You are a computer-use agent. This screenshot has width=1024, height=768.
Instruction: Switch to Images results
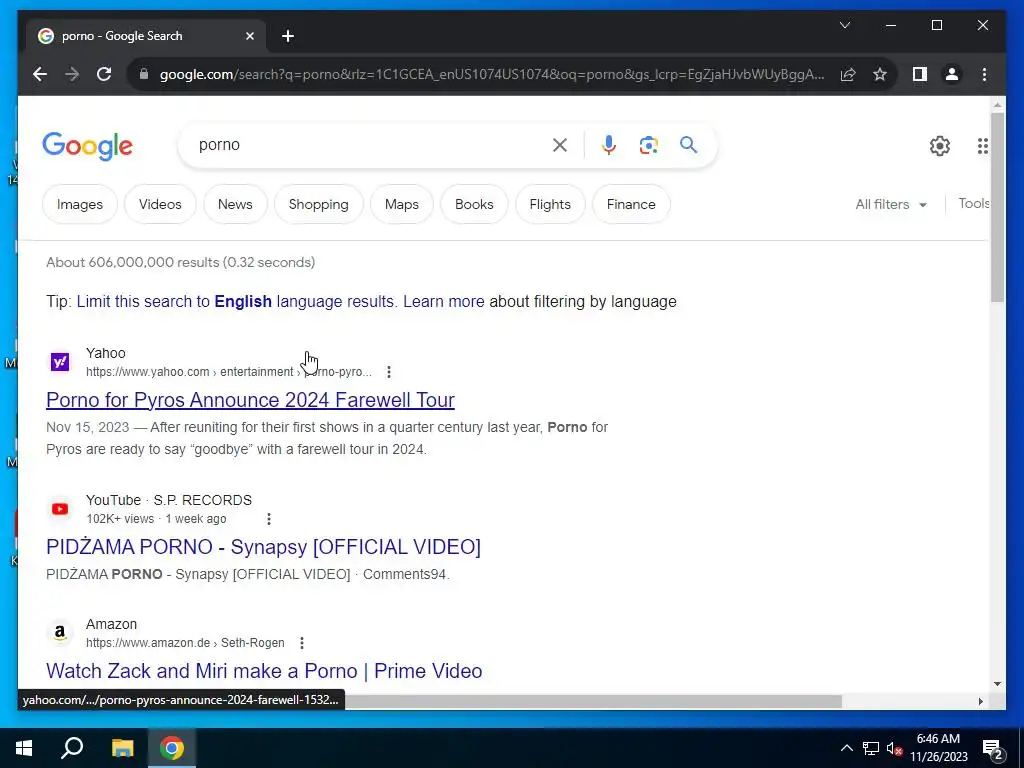[80, 204]
